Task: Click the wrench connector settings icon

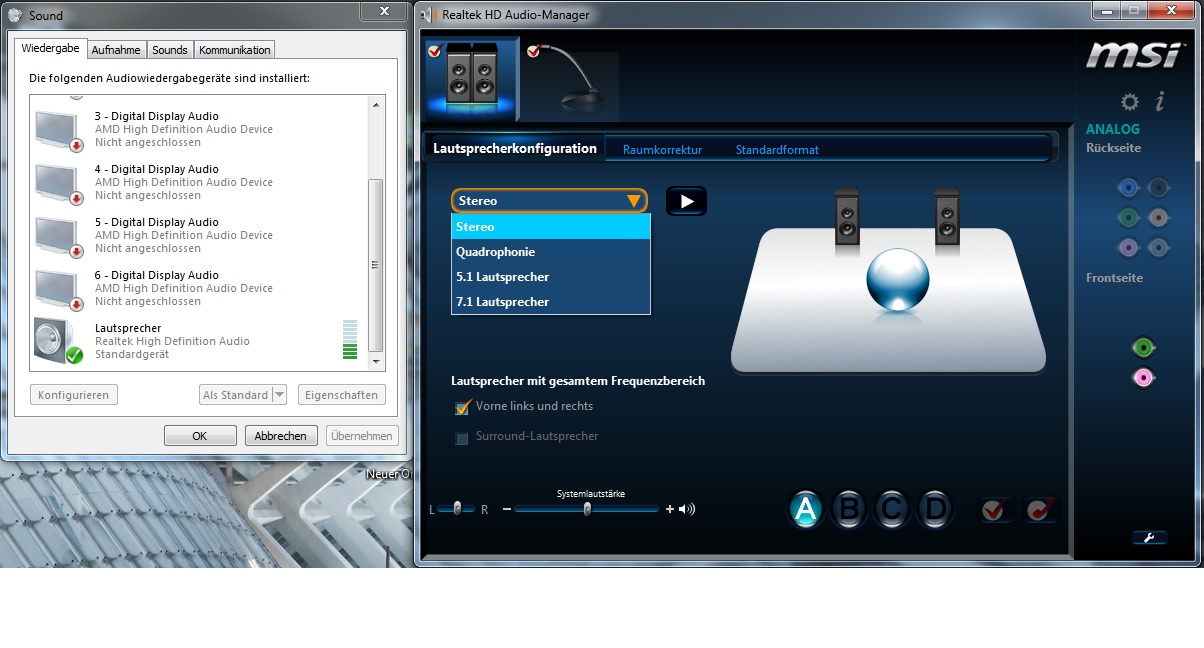Action: click(1149, 537)
